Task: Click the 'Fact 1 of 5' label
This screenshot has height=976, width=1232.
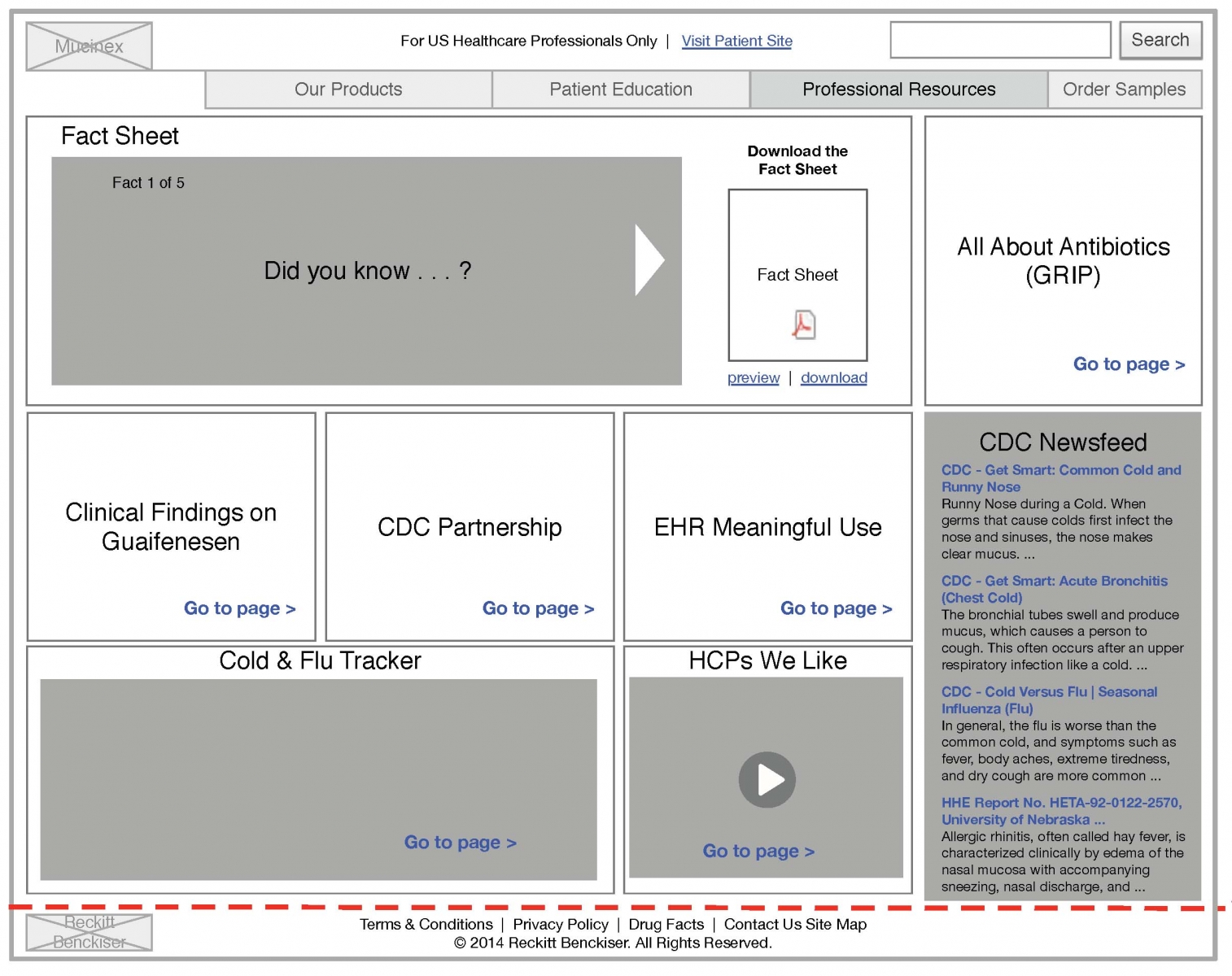Action: point(148,183)
